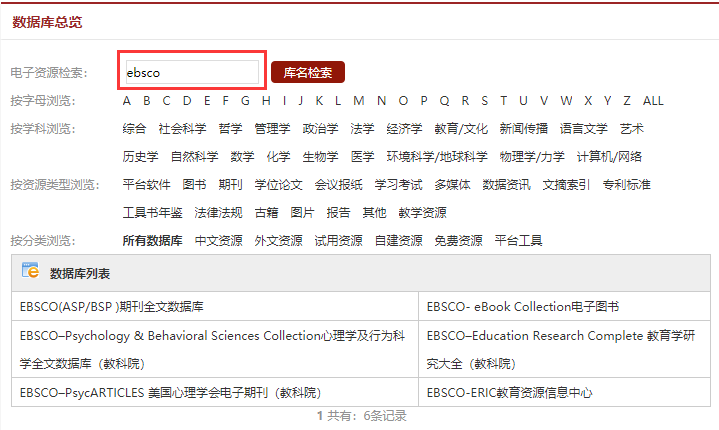Select resource type 会议报纸
Image resolution: width=719 pixels, height=430 pixels.
[338, 185]
